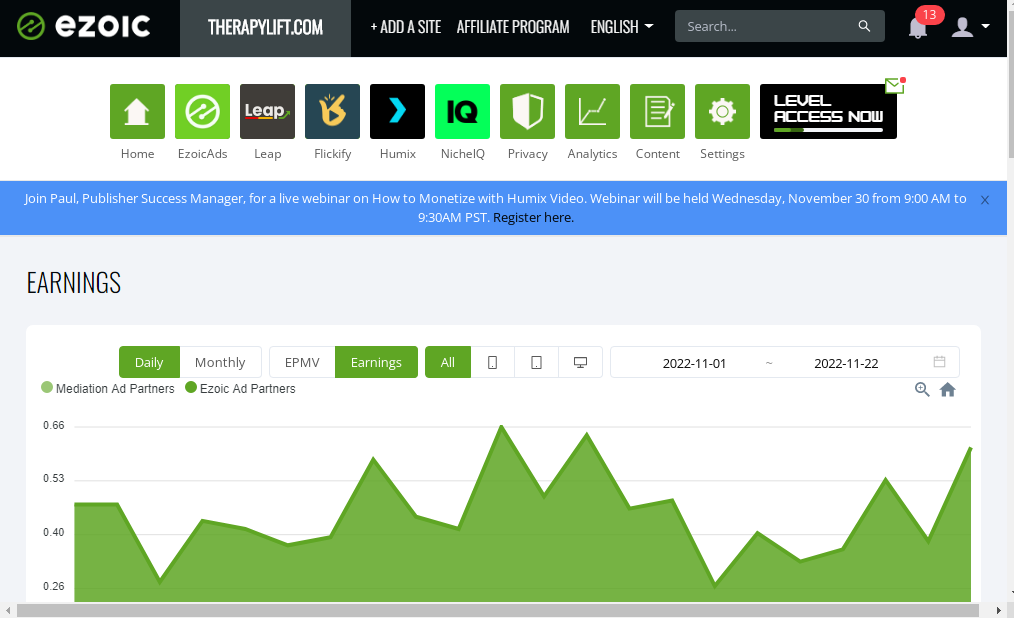The width and height of the screenshot is (1014, 618).
Task: Switch chart to Monthly view
Action: 220,362
